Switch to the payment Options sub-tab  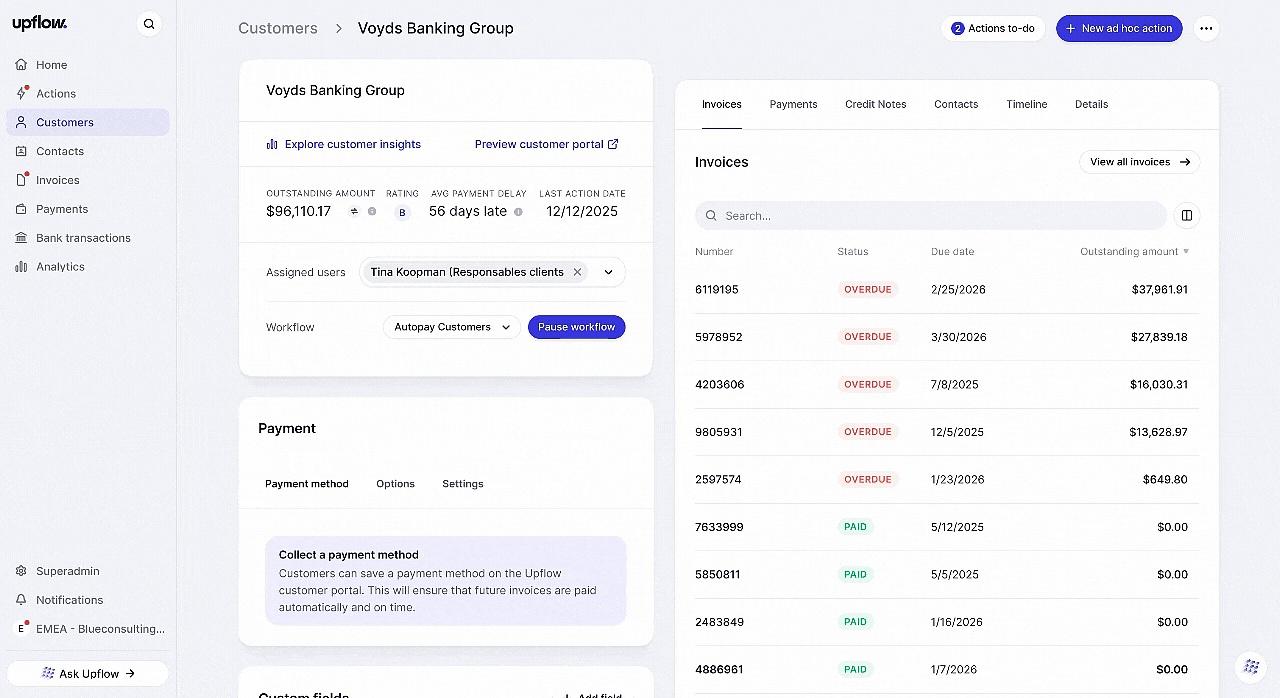(x=395, y=484)
